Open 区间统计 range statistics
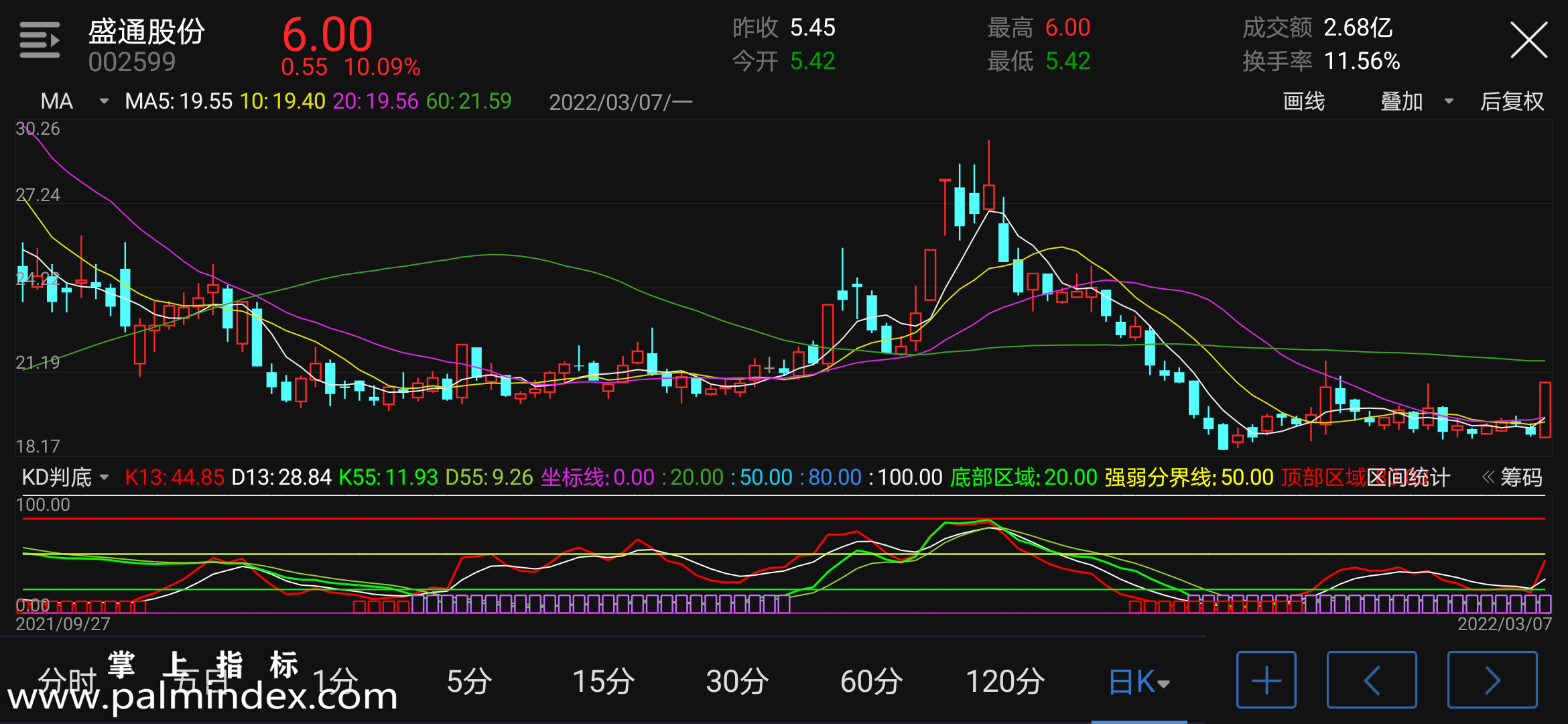 tap(1408, 477)
